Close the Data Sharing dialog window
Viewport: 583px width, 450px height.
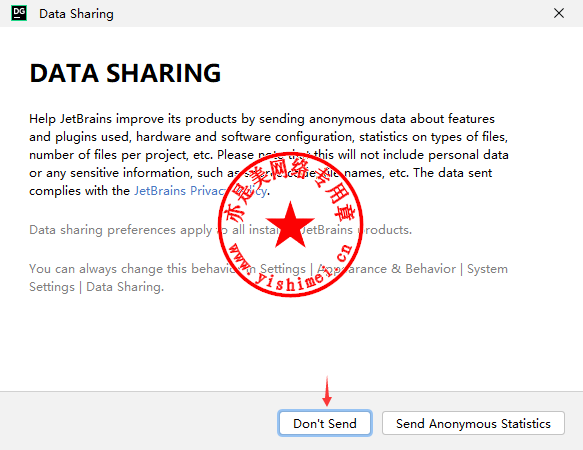point(558,13)
